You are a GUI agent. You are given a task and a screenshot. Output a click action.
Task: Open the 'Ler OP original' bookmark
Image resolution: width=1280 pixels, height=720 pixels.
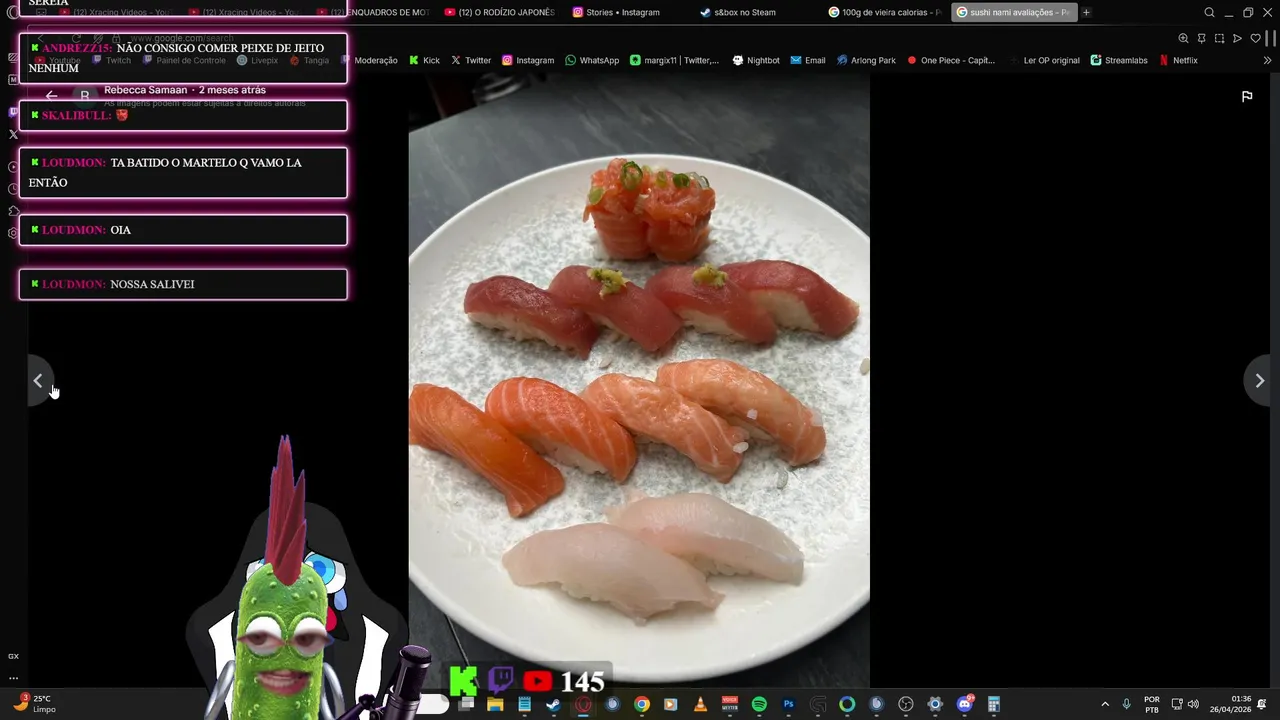click(1045, 60)
